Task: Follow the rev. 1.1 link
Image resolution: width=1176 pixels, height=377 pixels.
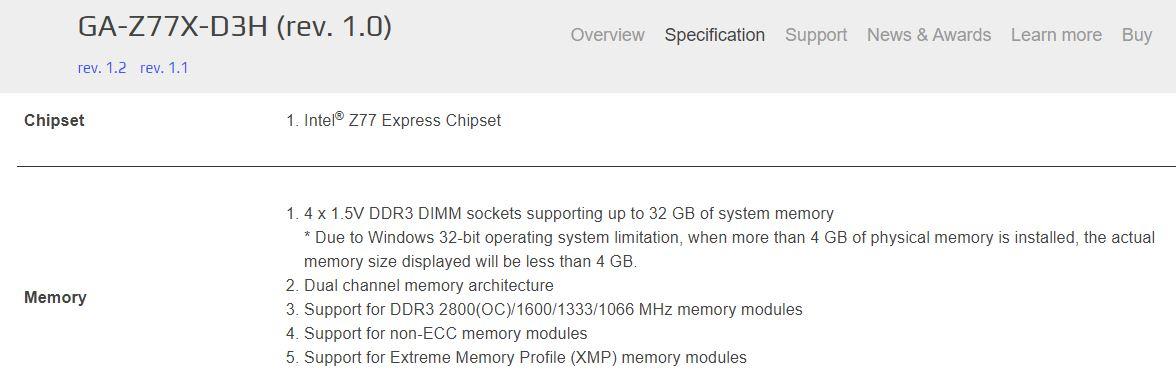Action: click(x=164, y=68)
